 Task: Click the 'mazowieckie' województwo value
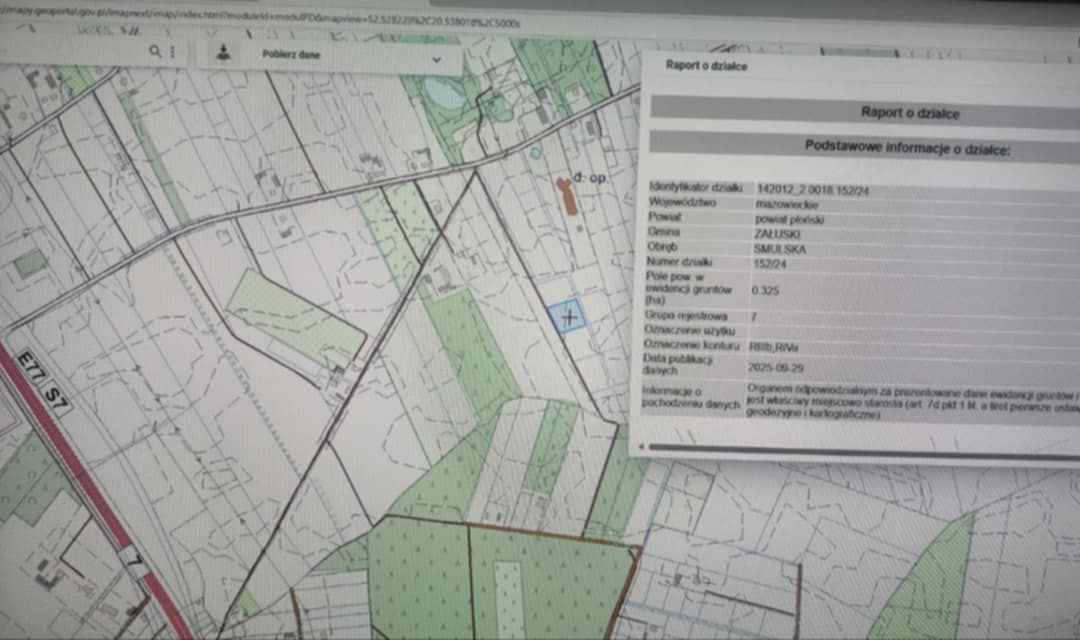pos(787,205)
